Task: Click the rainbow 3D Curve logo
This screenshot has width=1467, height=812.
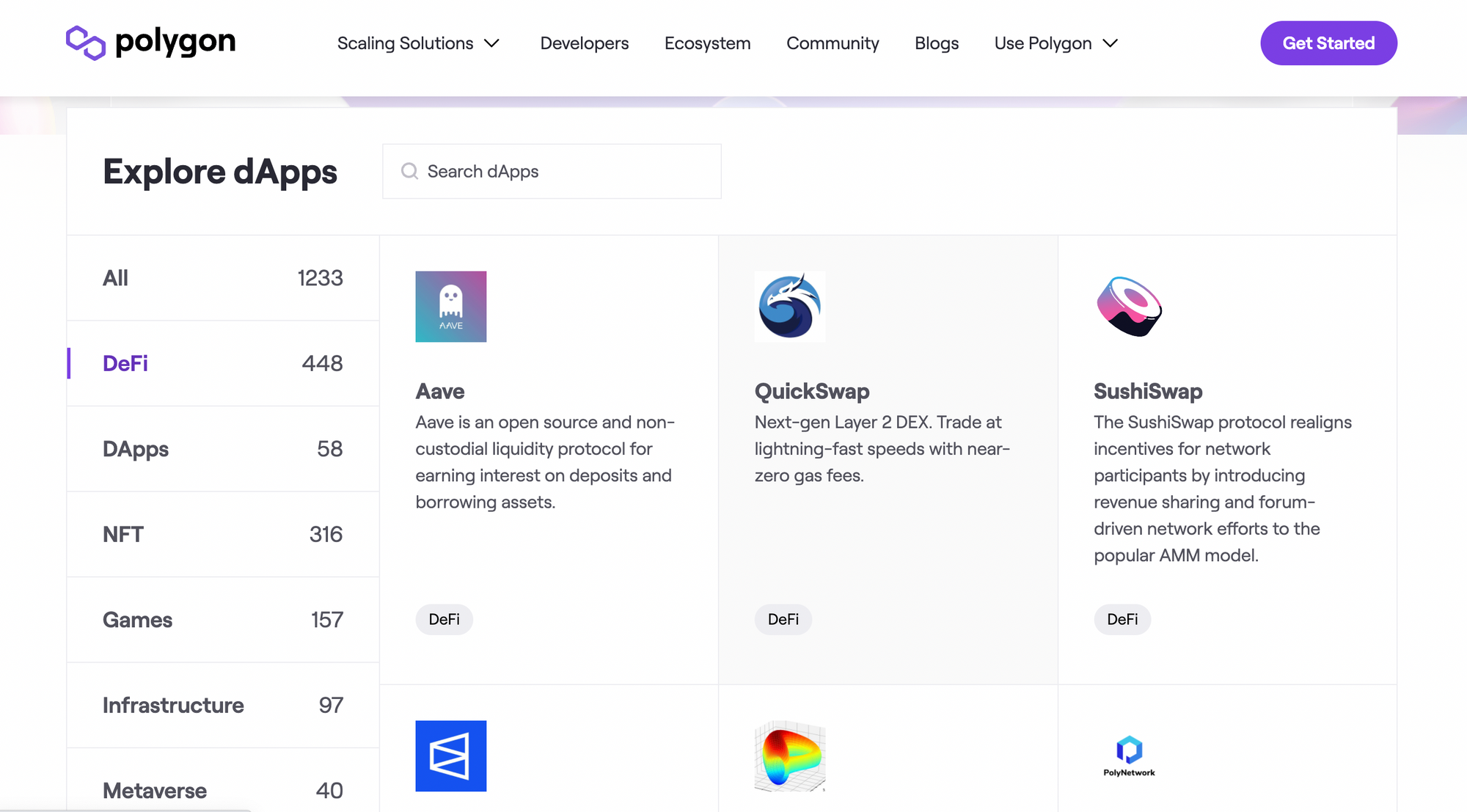Action: (789, 756)
